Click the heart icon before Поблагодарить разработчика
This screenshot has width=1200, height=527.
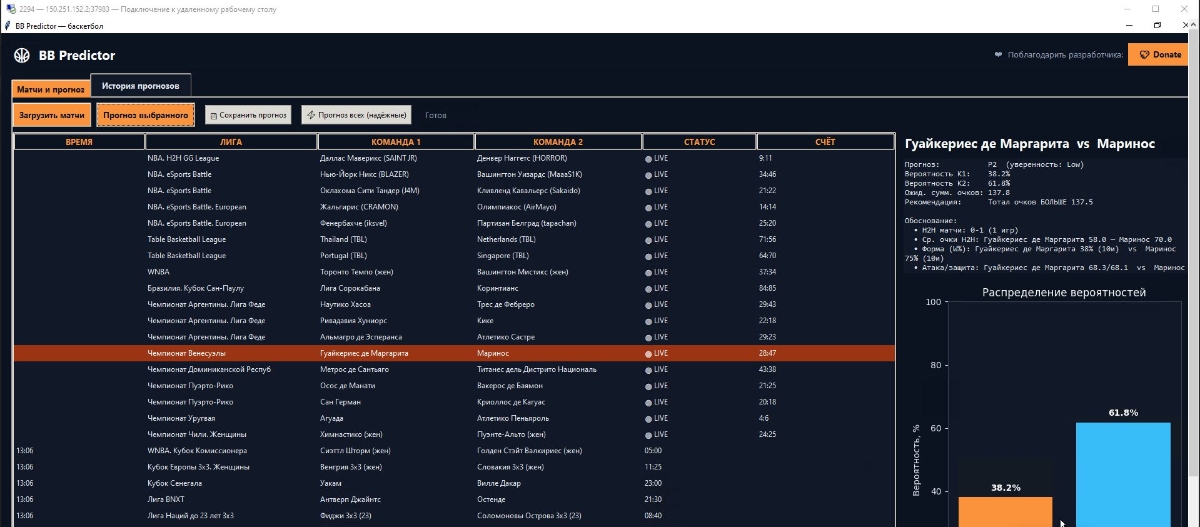(x=998, y=55)
